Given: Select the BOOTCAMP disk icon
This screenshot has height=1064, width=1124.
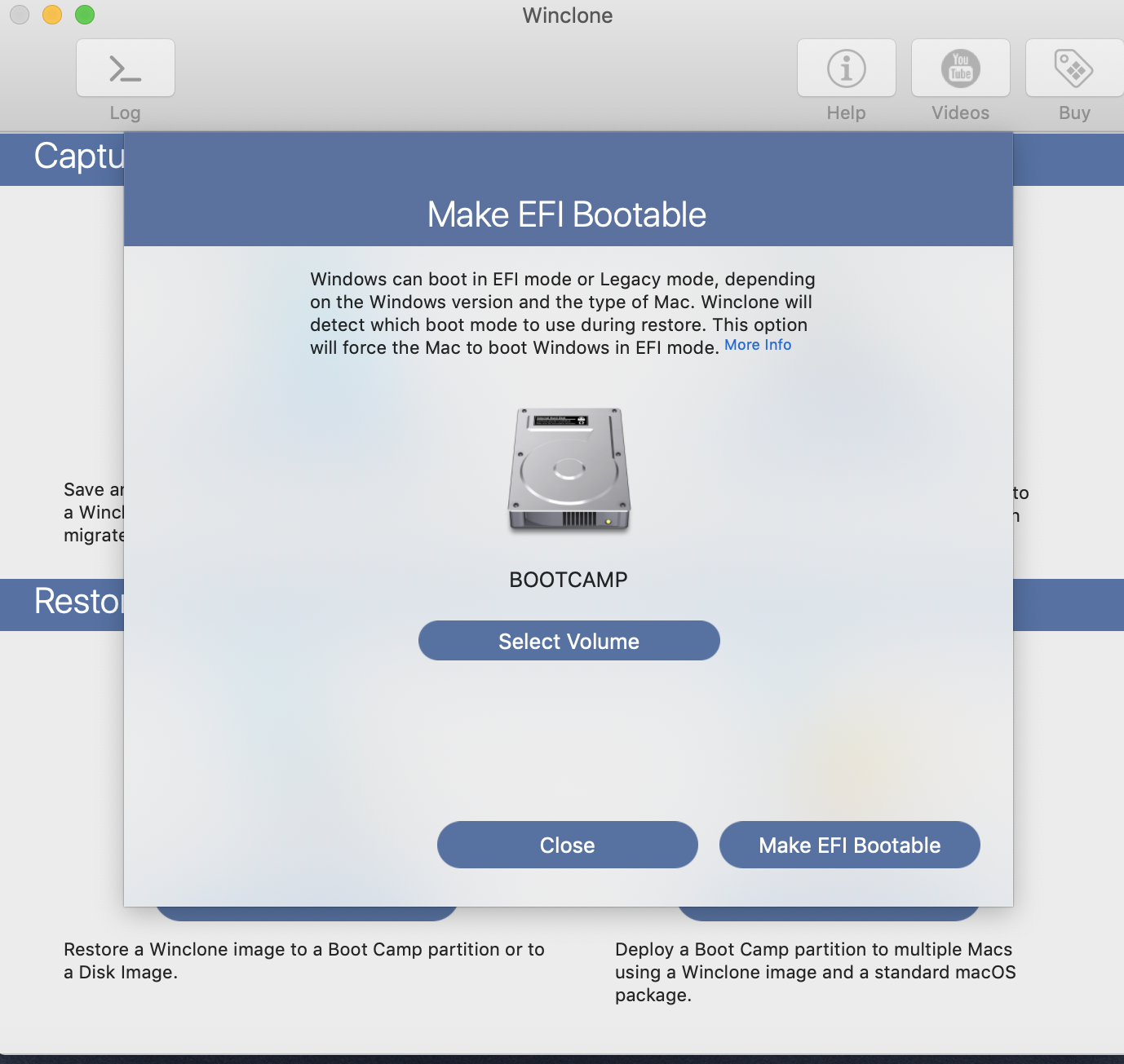Looking at the screenshot, I should (569, 469).
